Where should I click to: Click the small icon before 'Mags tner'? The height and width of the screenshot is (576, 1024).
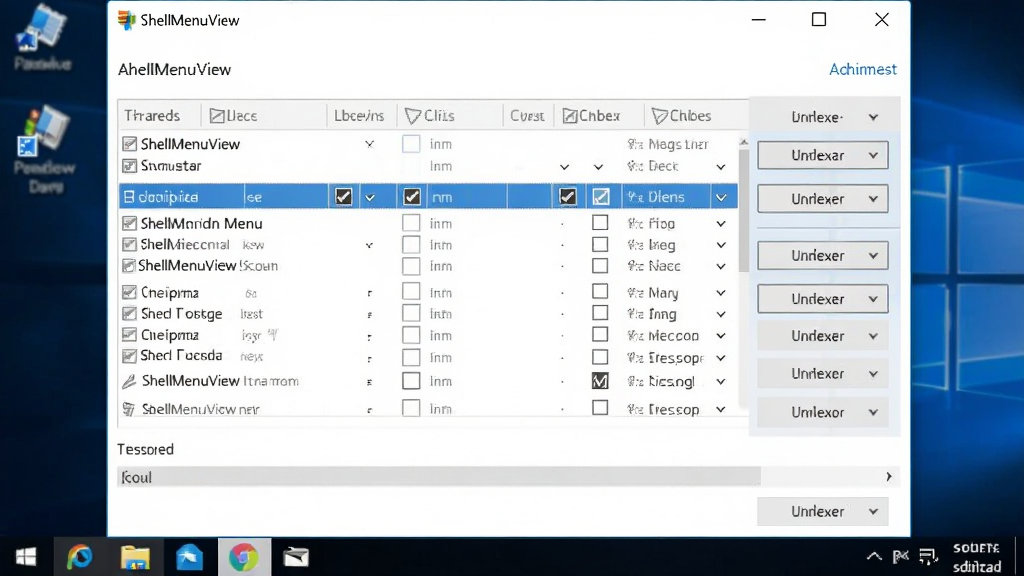click(635, 144)
